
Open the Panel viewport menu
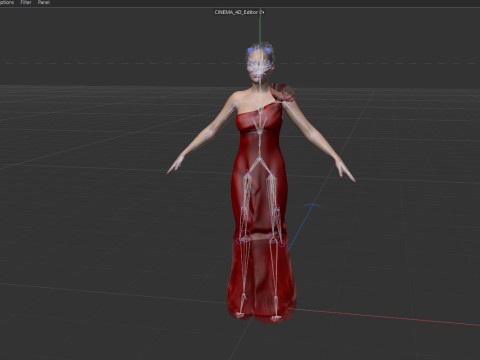coord(44,2)
